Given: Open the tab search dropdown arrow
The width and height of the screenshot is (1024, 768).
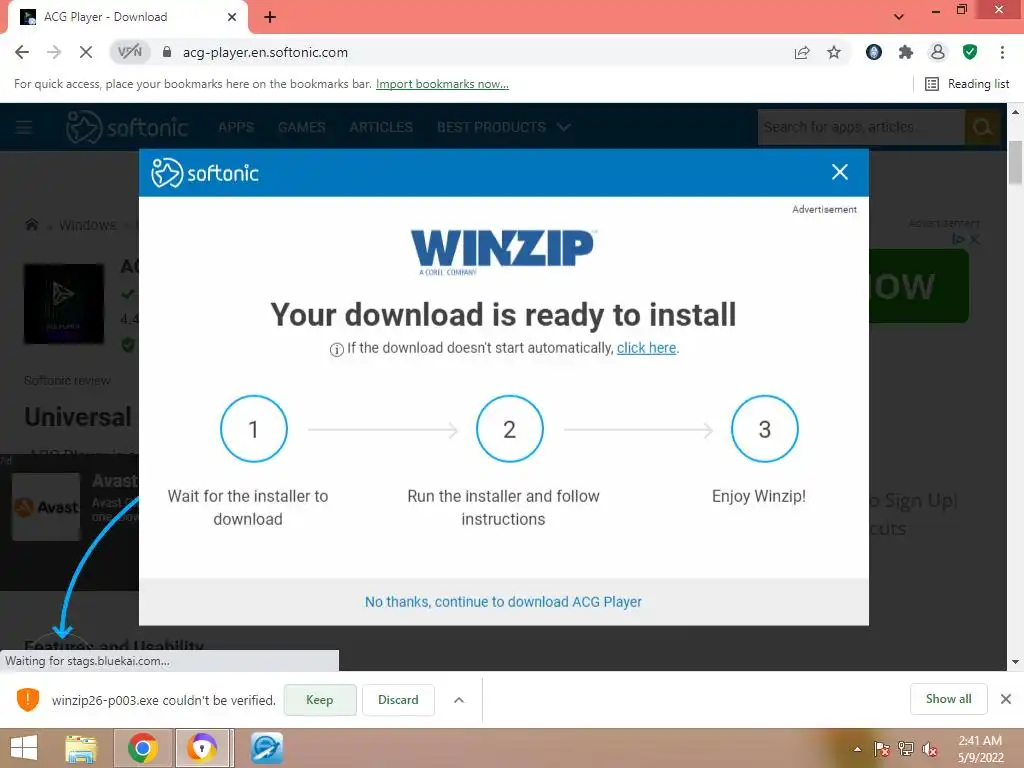Looking at the screenshot, I should click(899, 17).
